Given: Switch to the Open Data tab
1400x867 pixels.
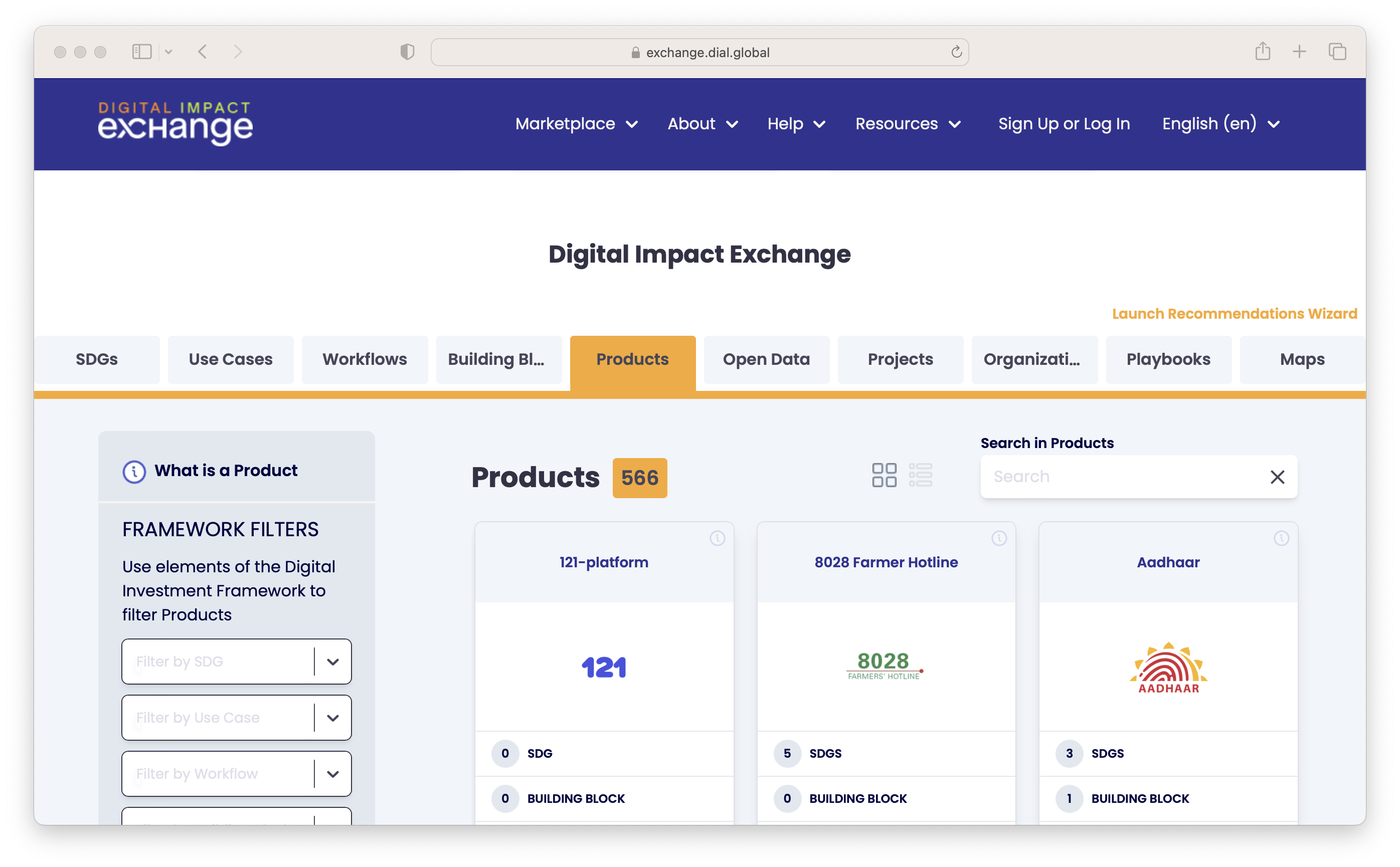Looking at the screenshot, I should coord(766,359).
